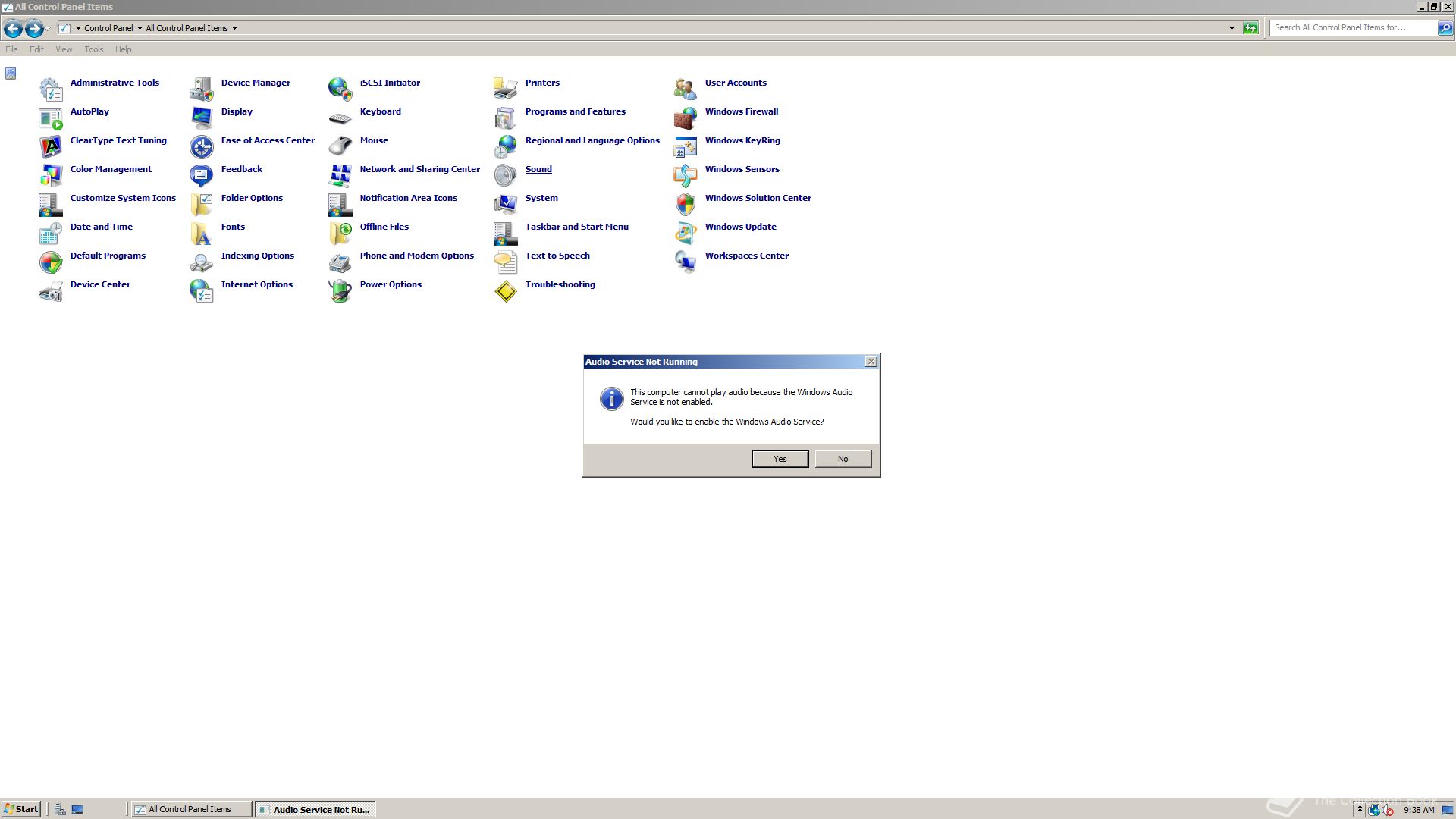The height and width of the screenshot is (819, 1456).
Task: Click the 9:38 AM taskbar clock
Action: pyautogui.click(x=1419, y=810)
